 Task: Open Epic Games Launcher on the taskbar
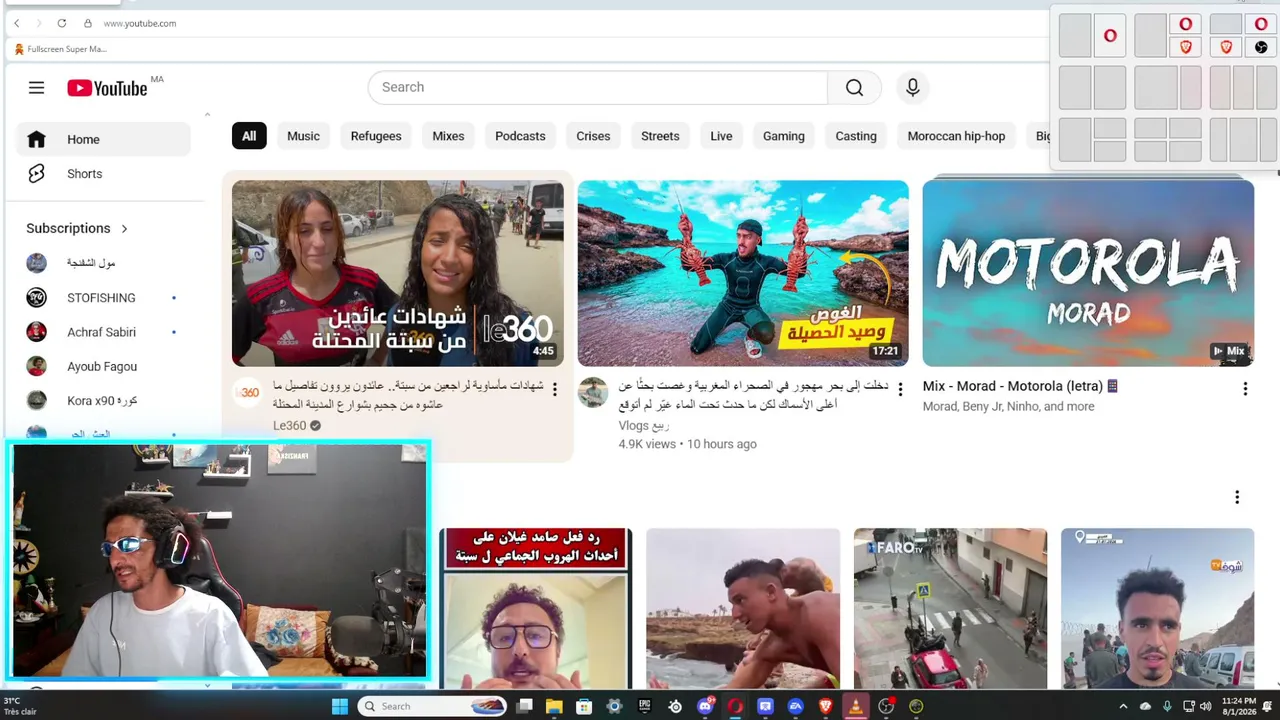click(x=645, y=706)
